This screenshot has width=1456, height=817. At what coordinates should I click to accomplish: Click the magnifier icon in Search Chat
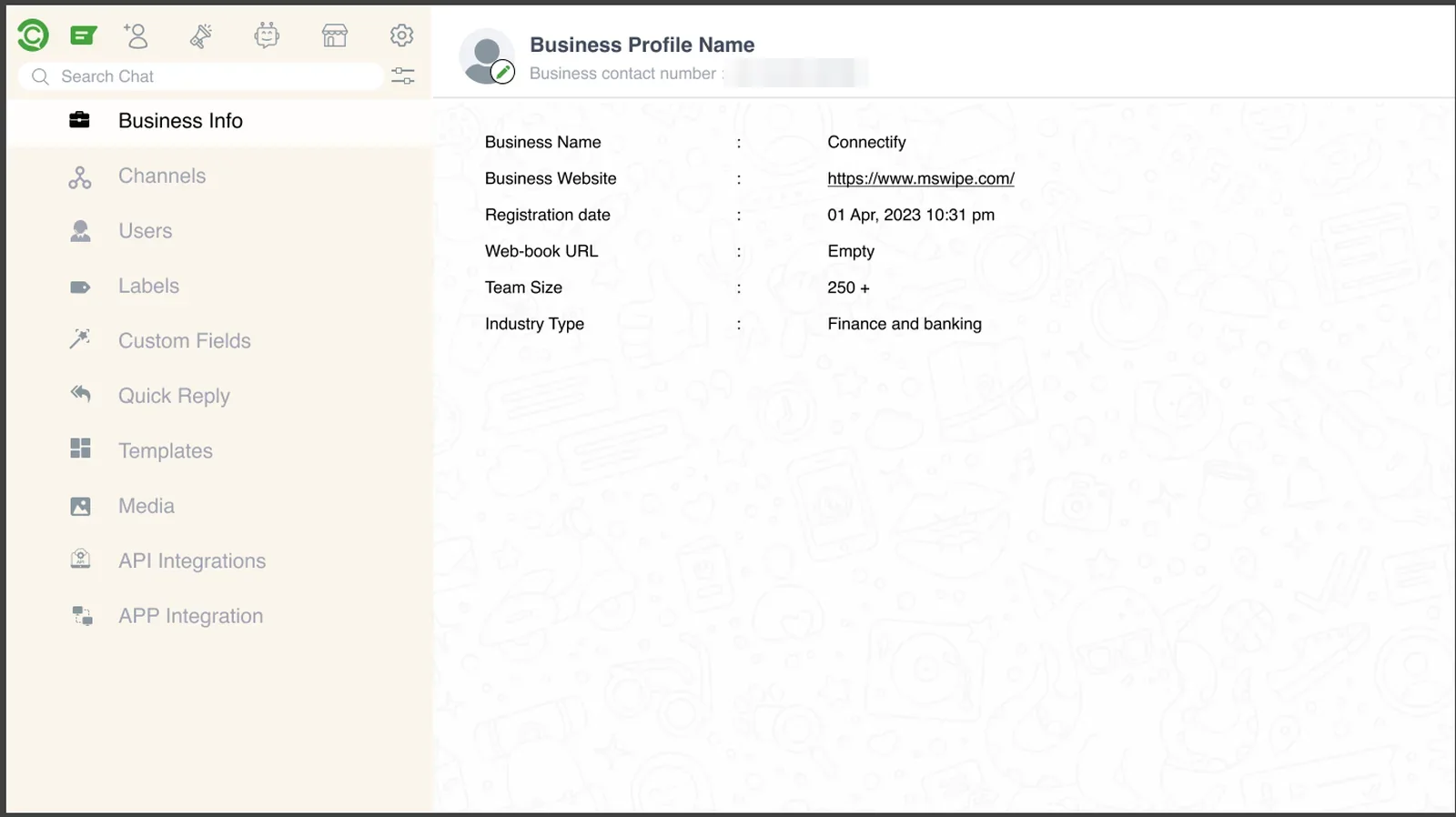[x=40, y=76]
